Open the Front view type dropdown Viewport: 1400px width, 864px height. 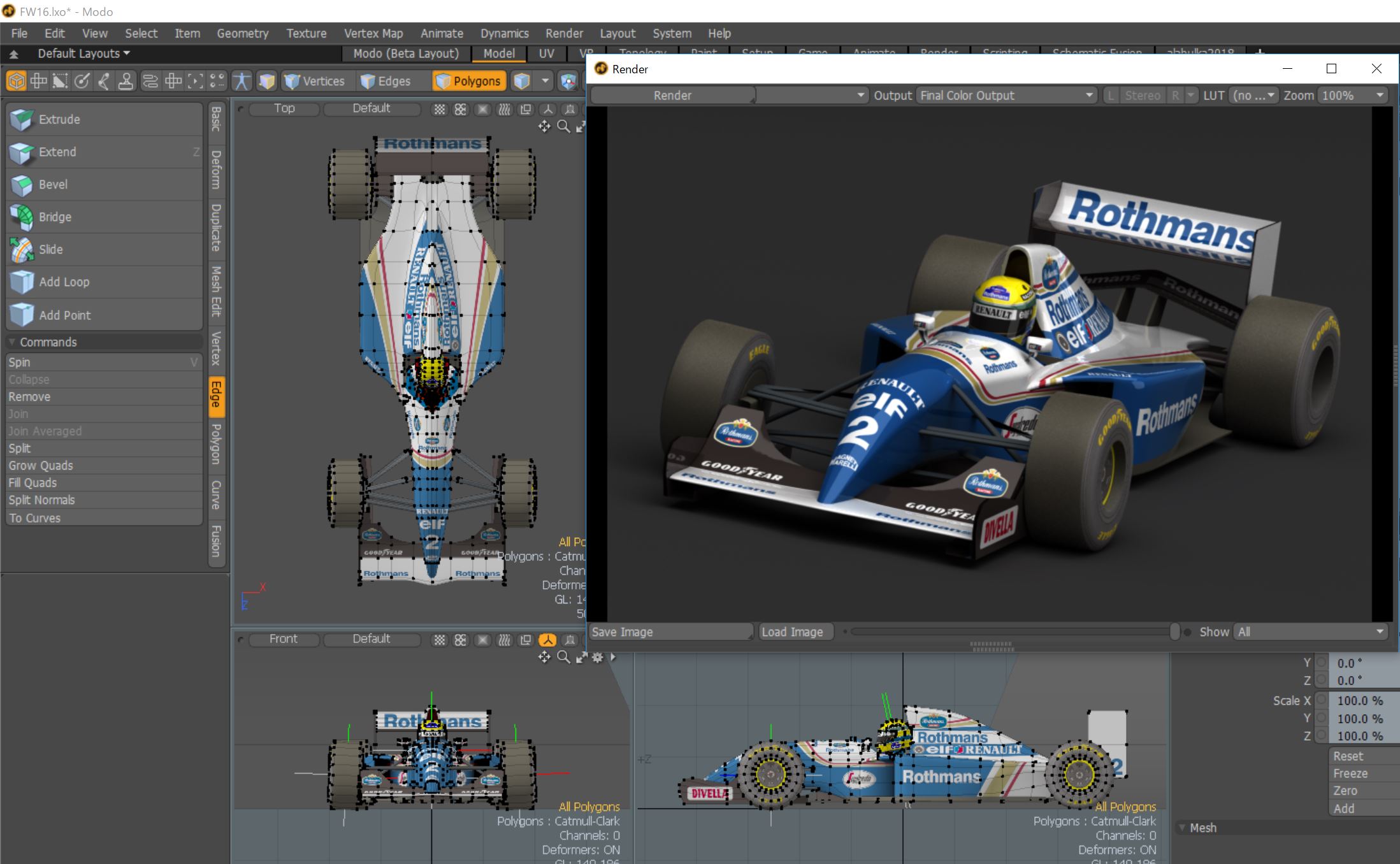click(284, 639)
